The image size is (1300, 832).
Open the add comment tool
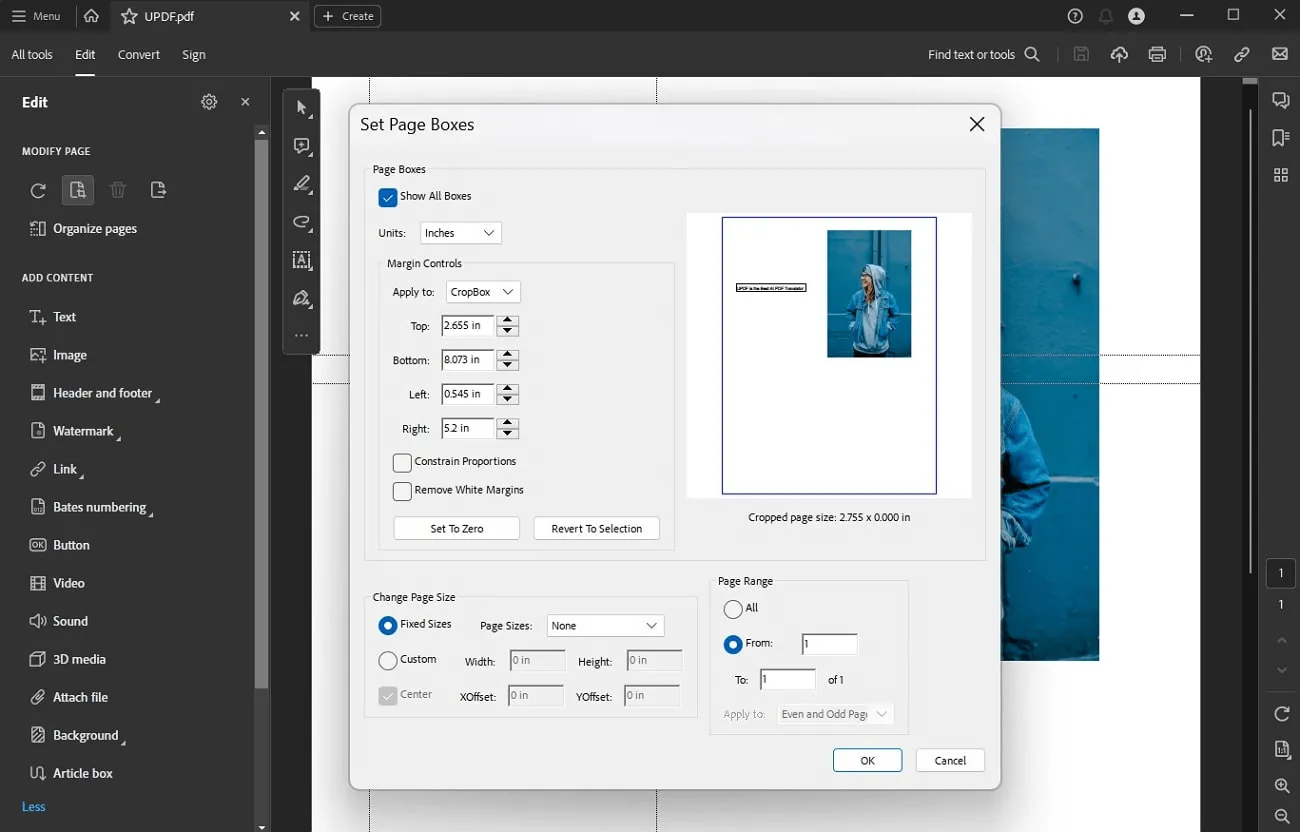point(301,145)
